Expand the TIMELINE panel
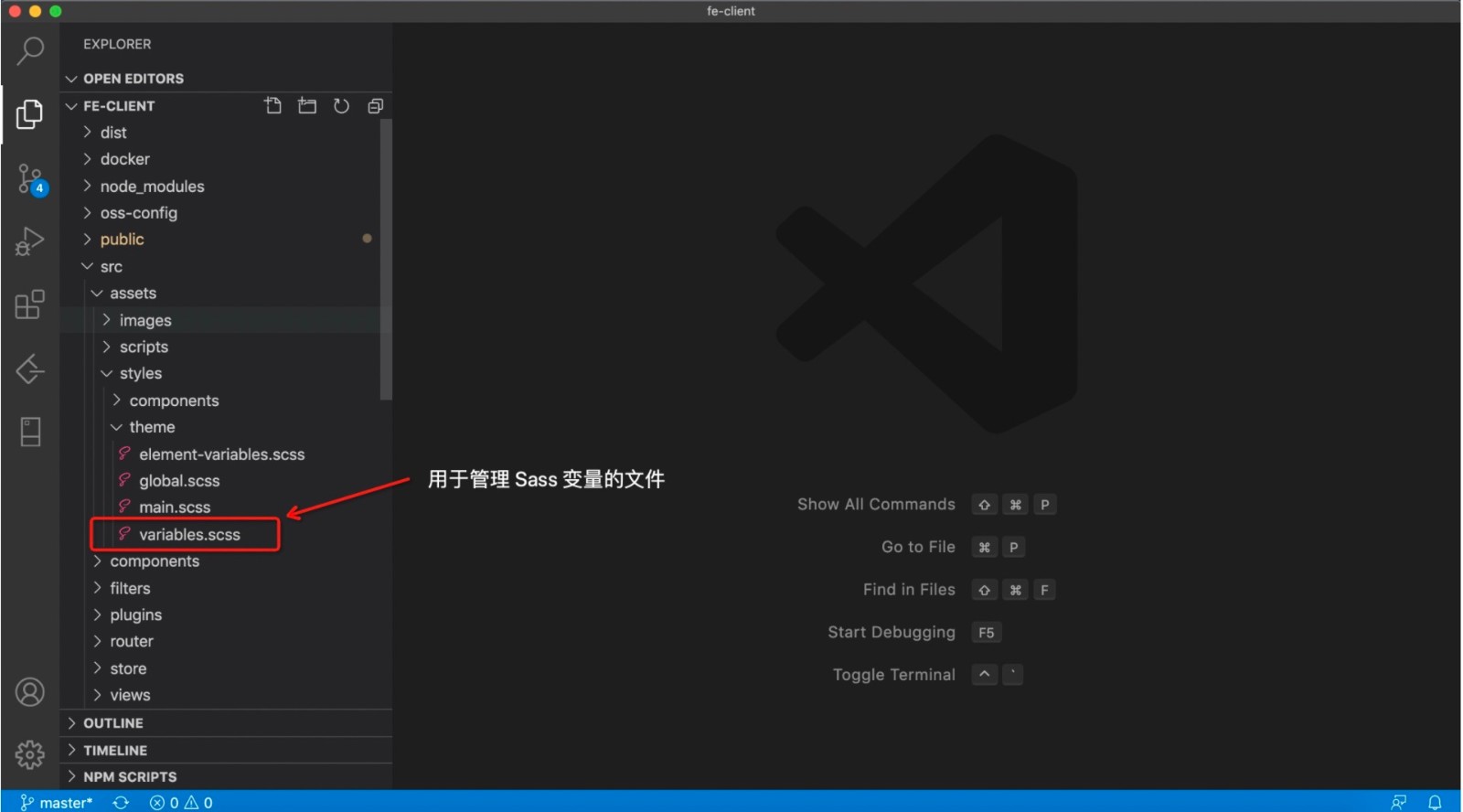This screenshot has width=1463, height=812. click(x=227, y=750)
